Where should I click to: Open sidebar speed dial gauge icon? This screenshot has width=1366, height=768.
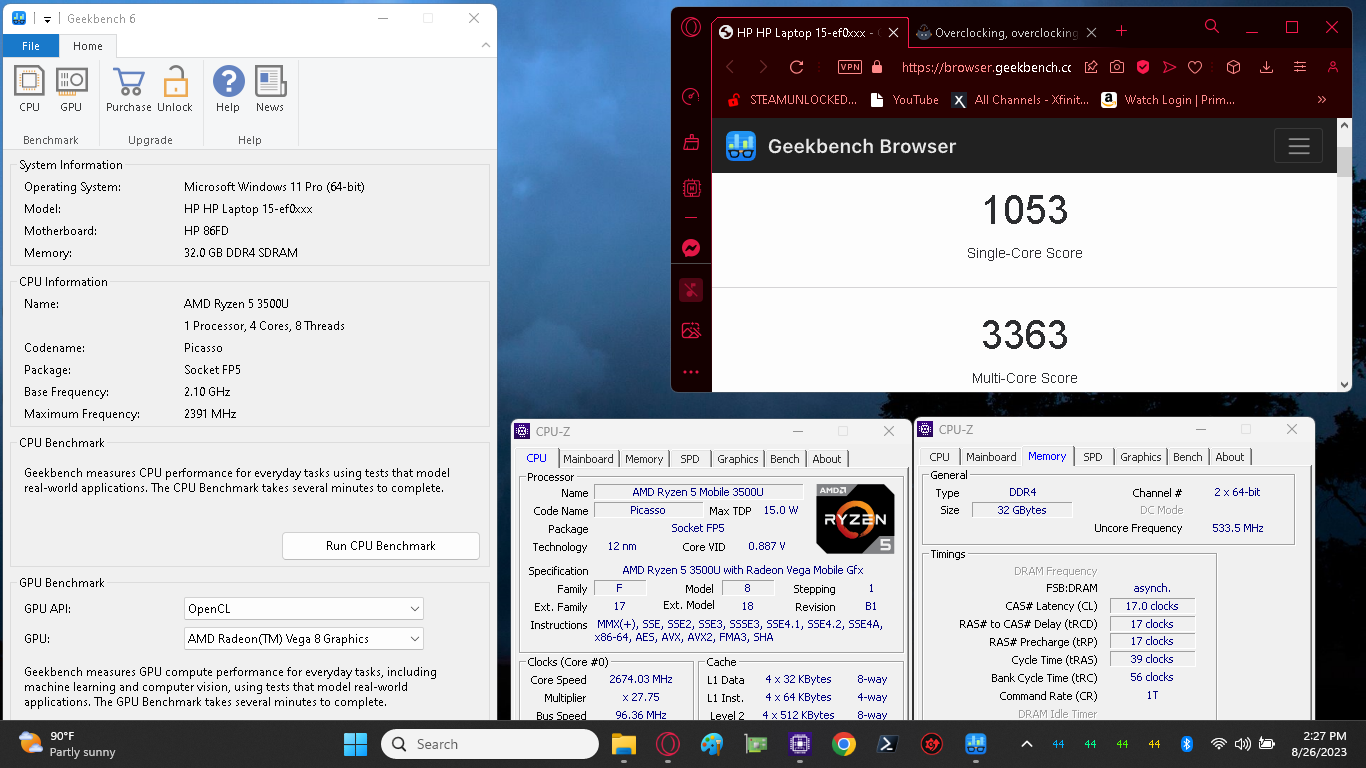coord(691,97)
